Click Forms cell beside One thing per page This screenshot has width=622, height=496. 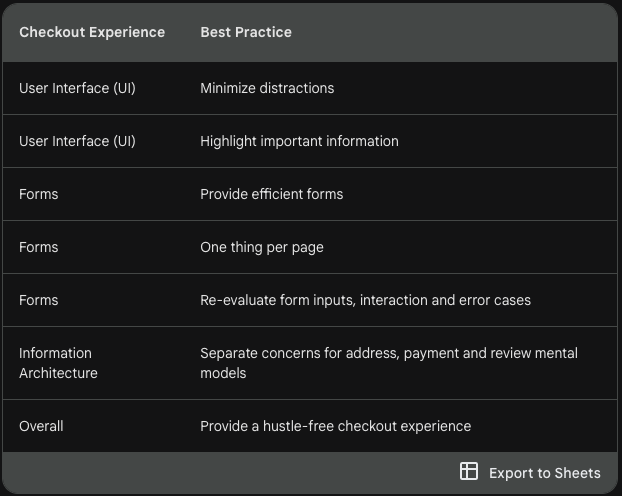coord(39,247)
